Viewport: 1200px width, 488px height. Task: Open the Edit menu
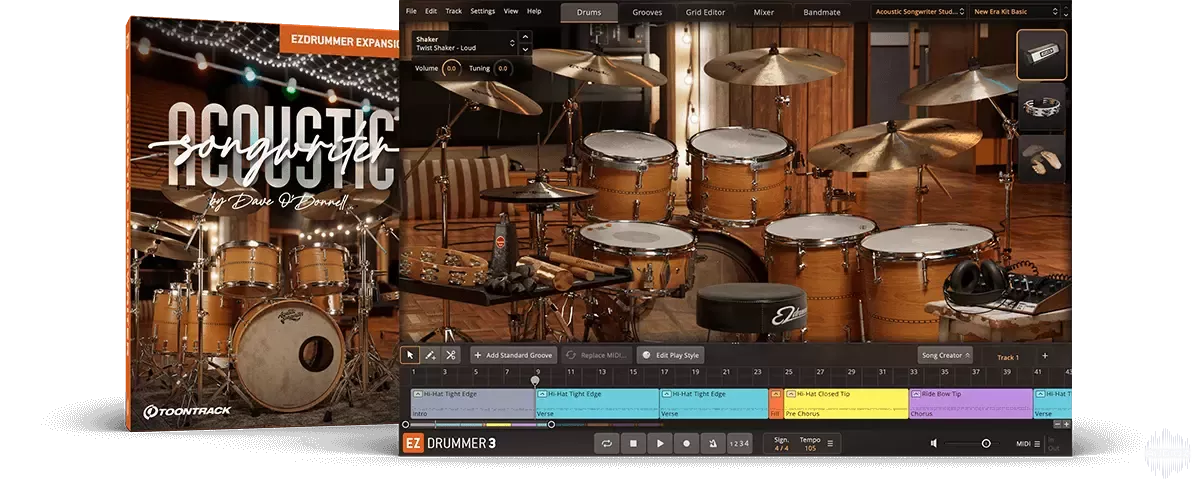click(x=431, y=11)
